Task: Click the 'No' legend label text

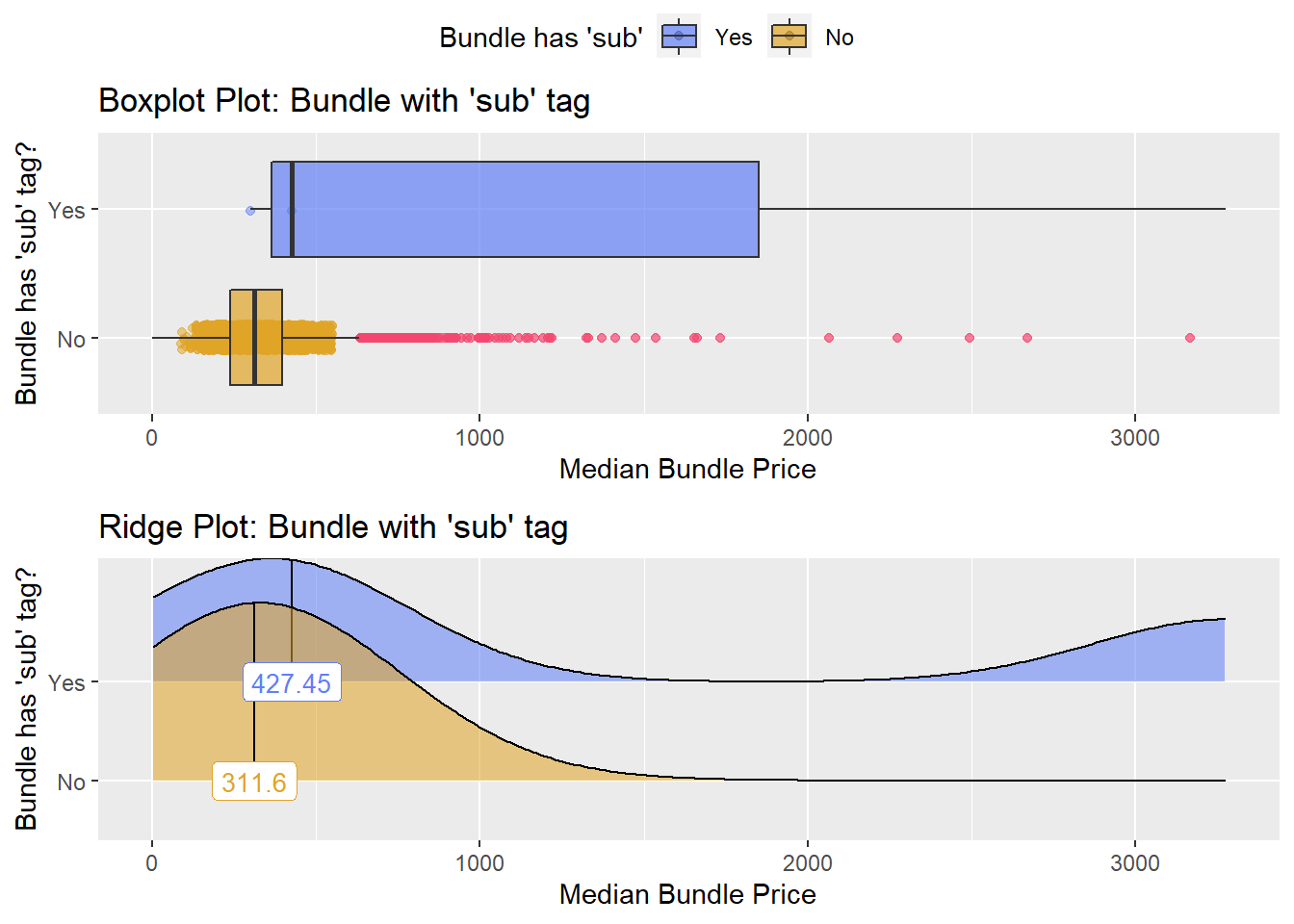Action: click(840, 38)
